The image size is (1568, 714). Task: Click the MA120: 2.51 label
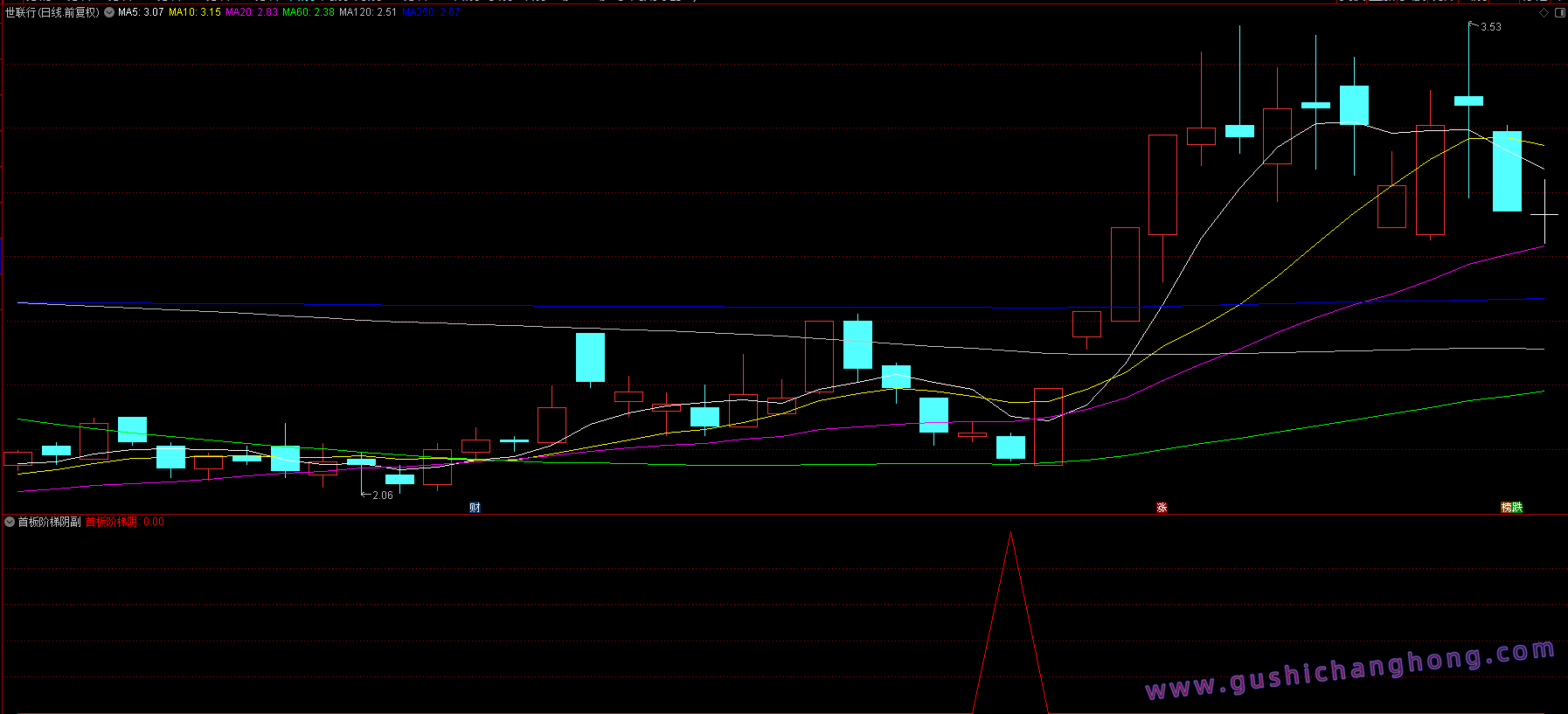click(x=368, y=12)
